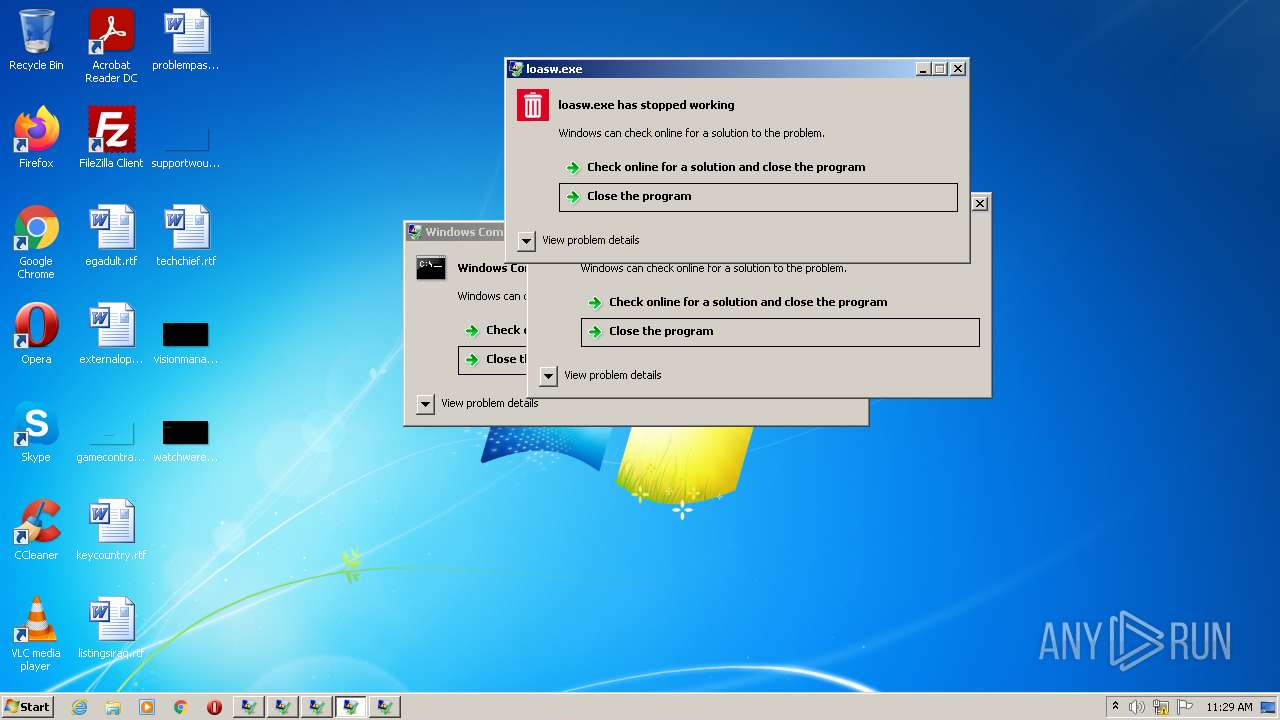Click the red trash icon in loasw.exe dialog
This screenshot has width=1280, height=720.
[533, 105]
